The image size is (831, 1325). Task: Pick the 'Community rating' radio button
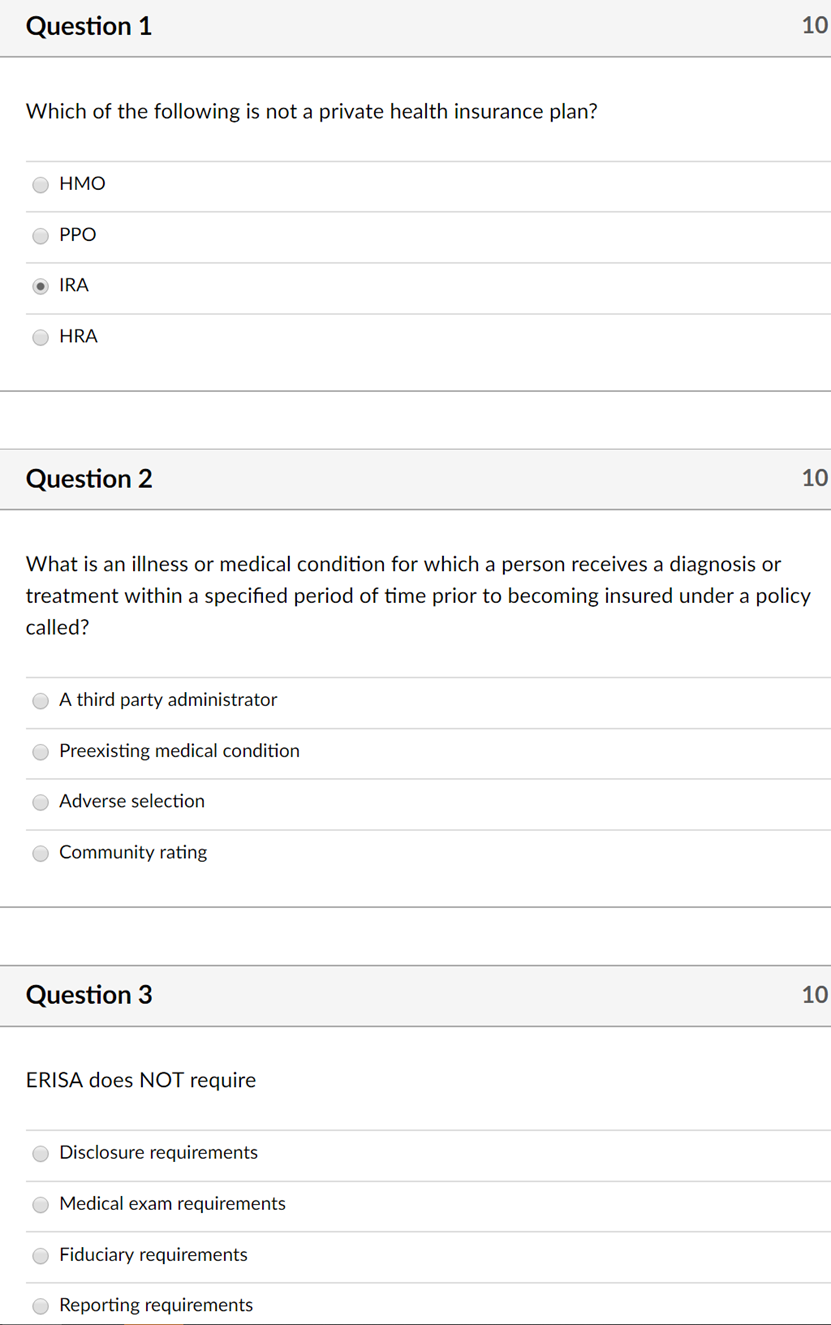[40, 853]
